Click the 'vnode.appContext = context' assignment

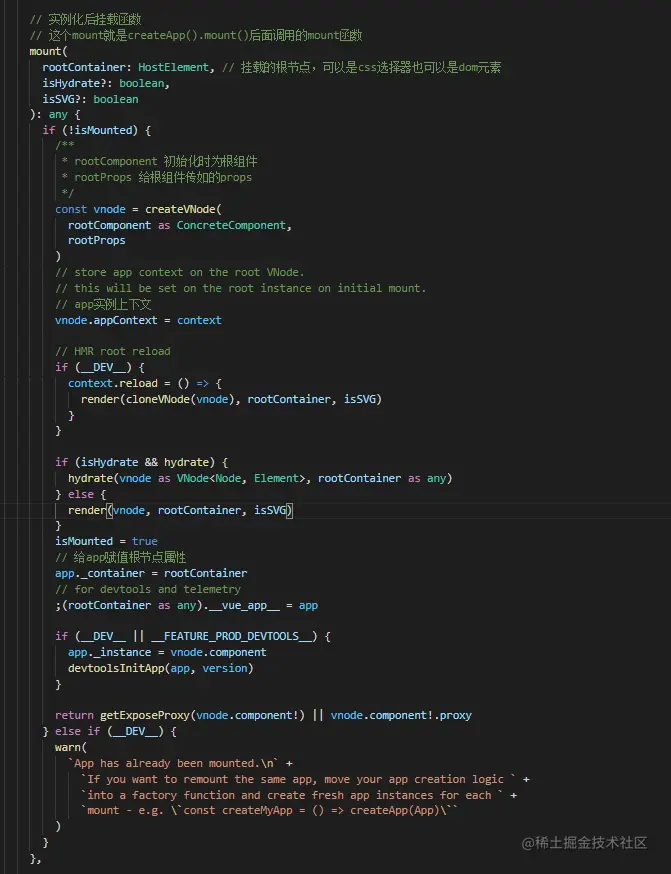(138, 321)
